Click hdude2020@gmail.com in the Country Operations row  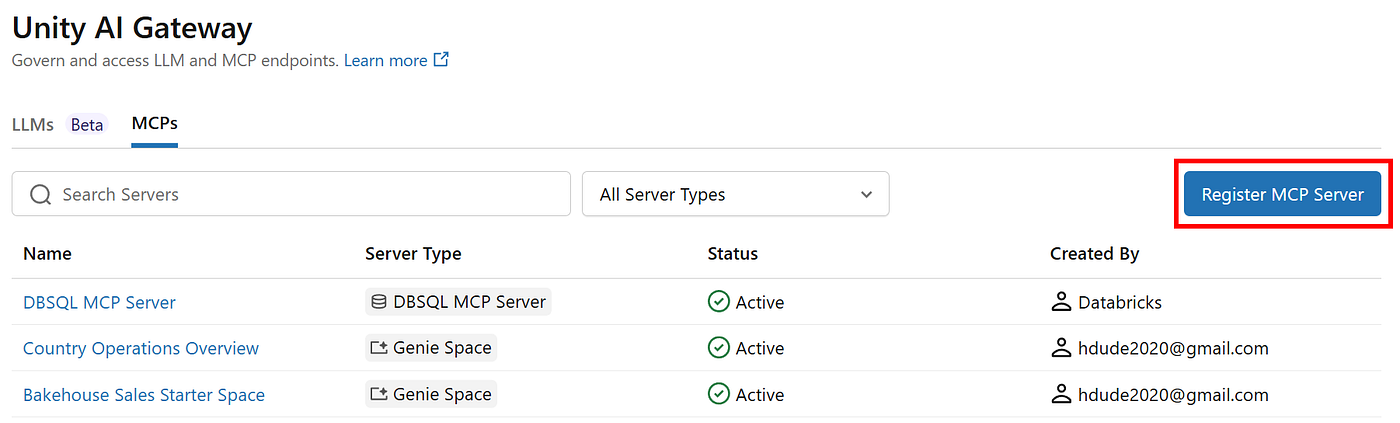coord(1173,348)
